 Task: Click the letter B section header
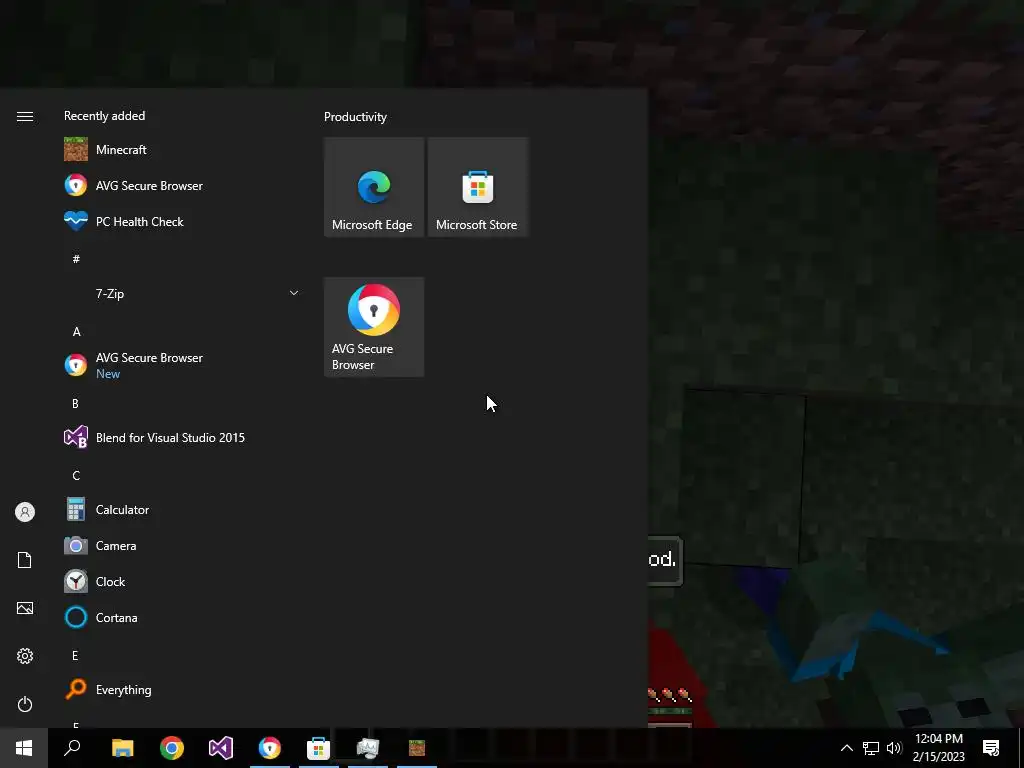pyautogui.click(x=76, y=404)
